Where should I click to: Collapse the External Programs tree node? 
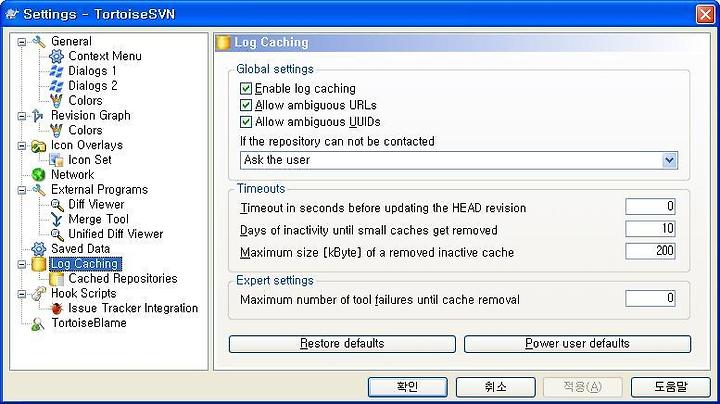pyautogui.click(x=22, y=190)
